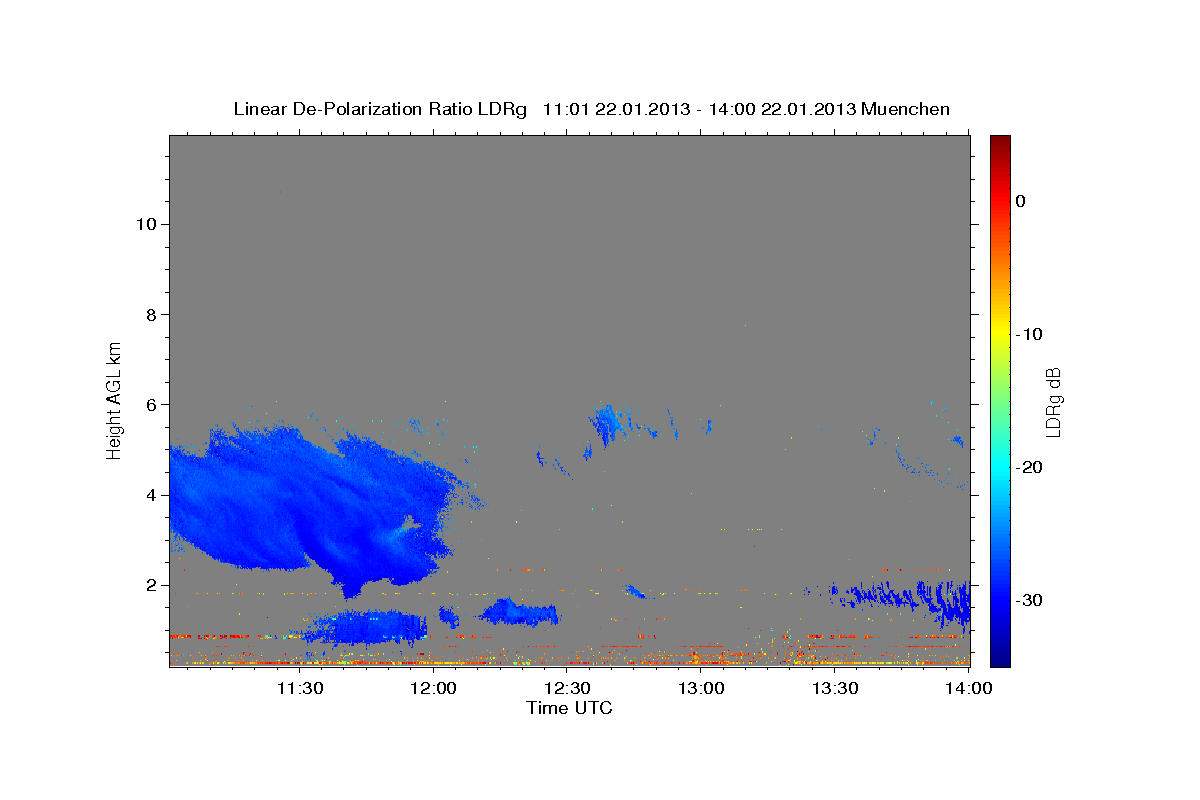Click the 13:00 time tick label

[702, 688]
